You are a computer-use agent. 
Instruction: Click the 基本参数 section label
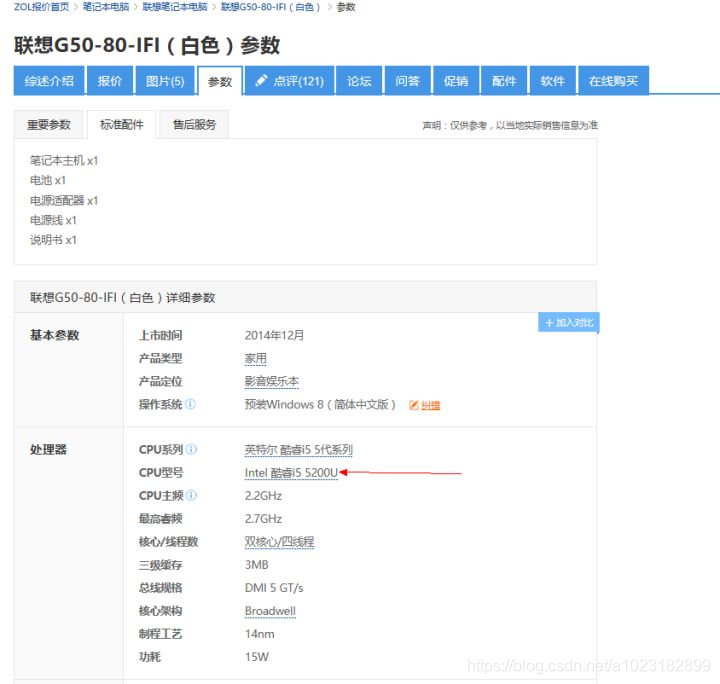(55, 335)
